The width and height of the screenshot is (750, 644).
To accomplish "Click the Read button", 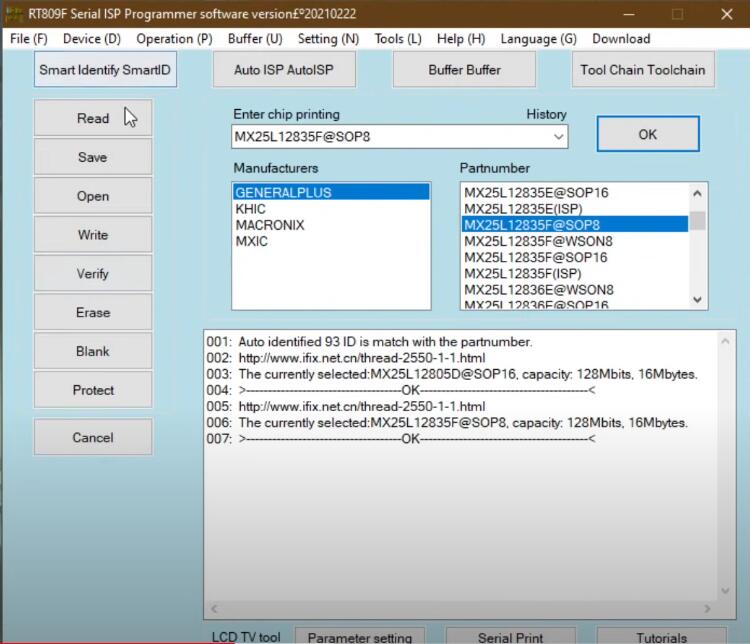I will [x=93, y=118].
